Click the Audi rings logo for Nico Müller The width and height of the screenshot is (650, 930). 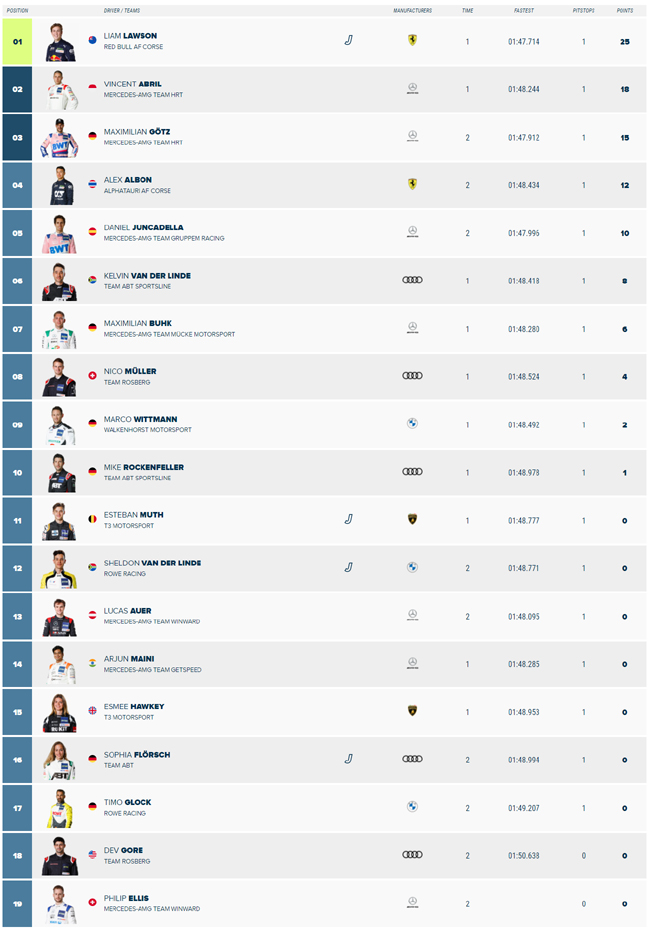point(412,375)
